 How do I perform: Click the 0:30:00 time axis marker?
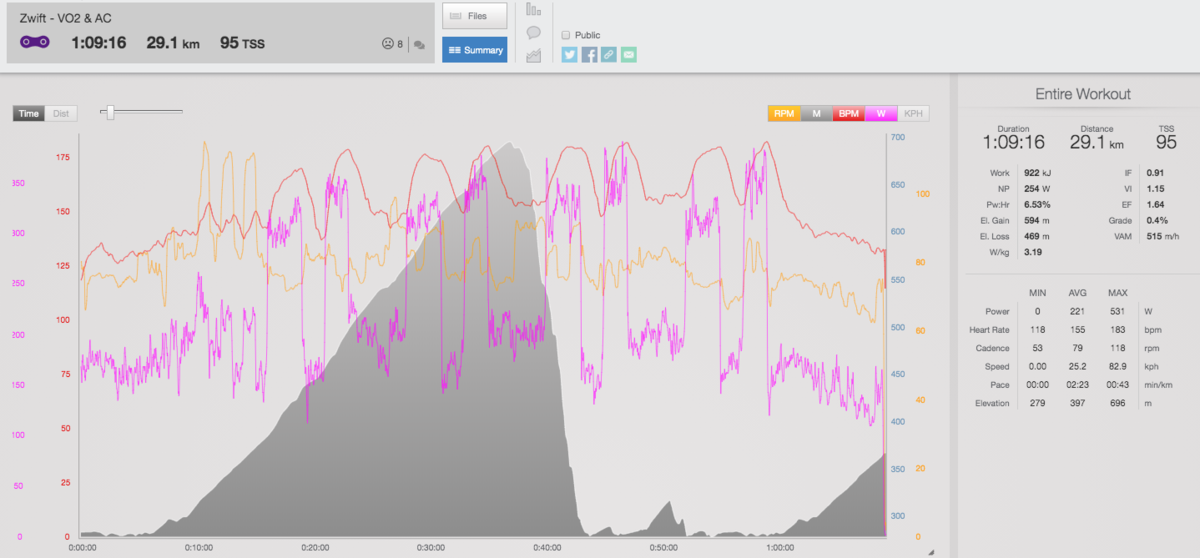[430, 548]
